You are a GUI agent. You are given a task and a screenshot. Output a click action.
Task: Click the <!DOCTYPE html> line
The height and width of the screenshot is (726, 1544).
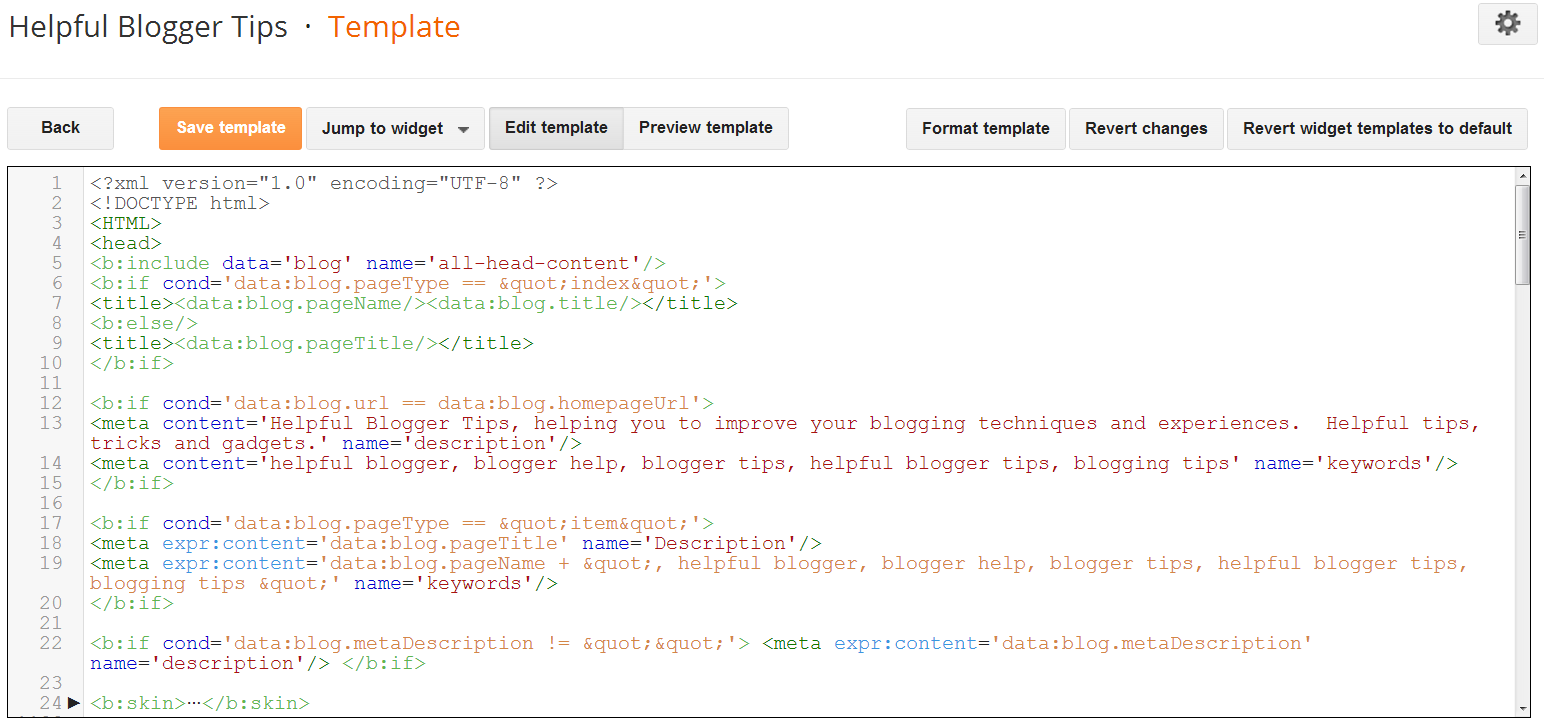(x=180, y=203)
